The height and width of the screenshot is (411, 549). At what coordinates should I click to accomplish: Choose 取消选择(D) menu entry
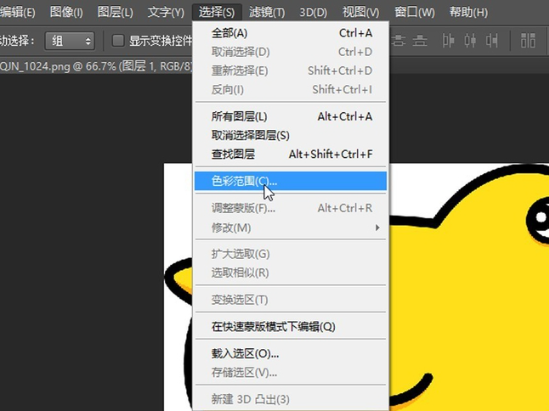tap(291, 52)
